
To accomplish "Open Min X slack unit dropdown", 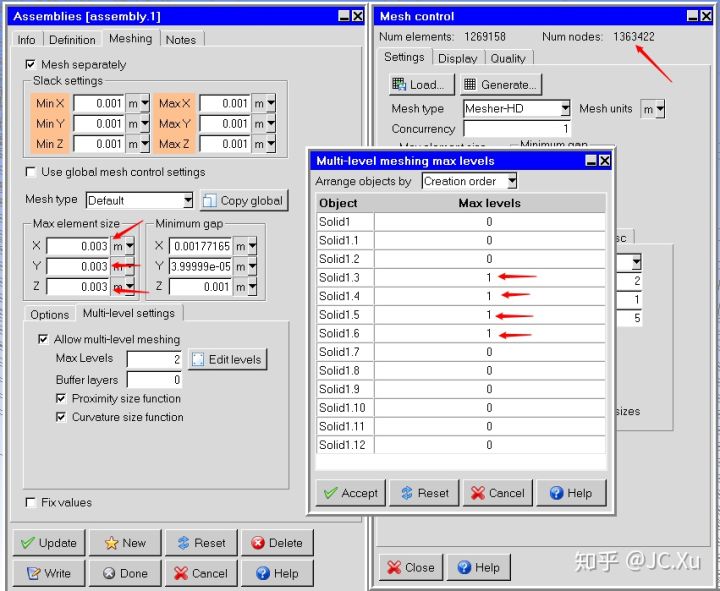I will coord(145,103).
